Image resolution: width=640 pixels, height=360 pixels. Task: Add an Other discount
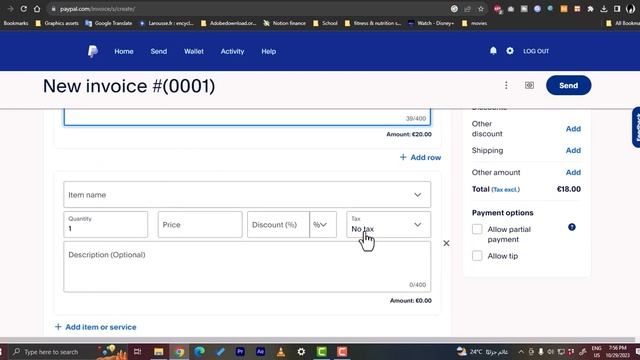point(573,129)
